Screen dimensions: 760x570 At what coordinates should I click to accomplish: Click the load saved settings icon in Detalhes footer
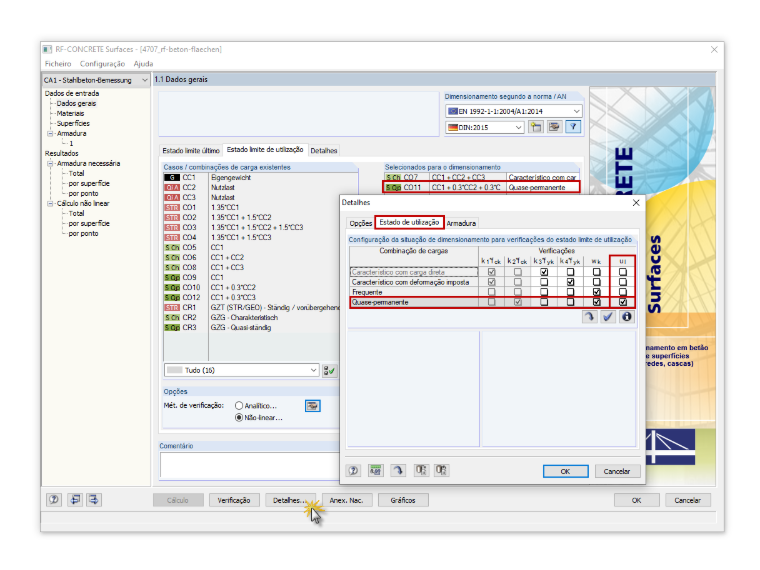[x=421, y=470]
